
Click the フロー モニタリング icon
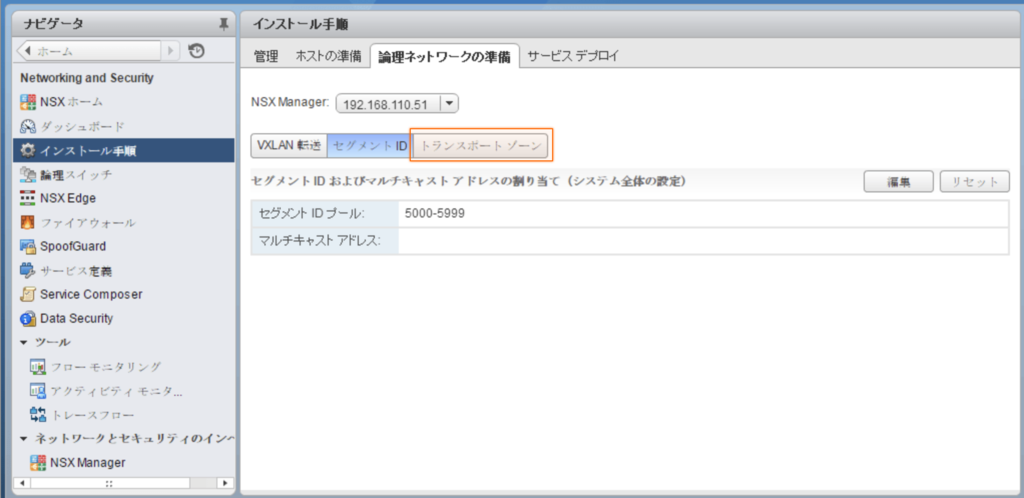38,367
